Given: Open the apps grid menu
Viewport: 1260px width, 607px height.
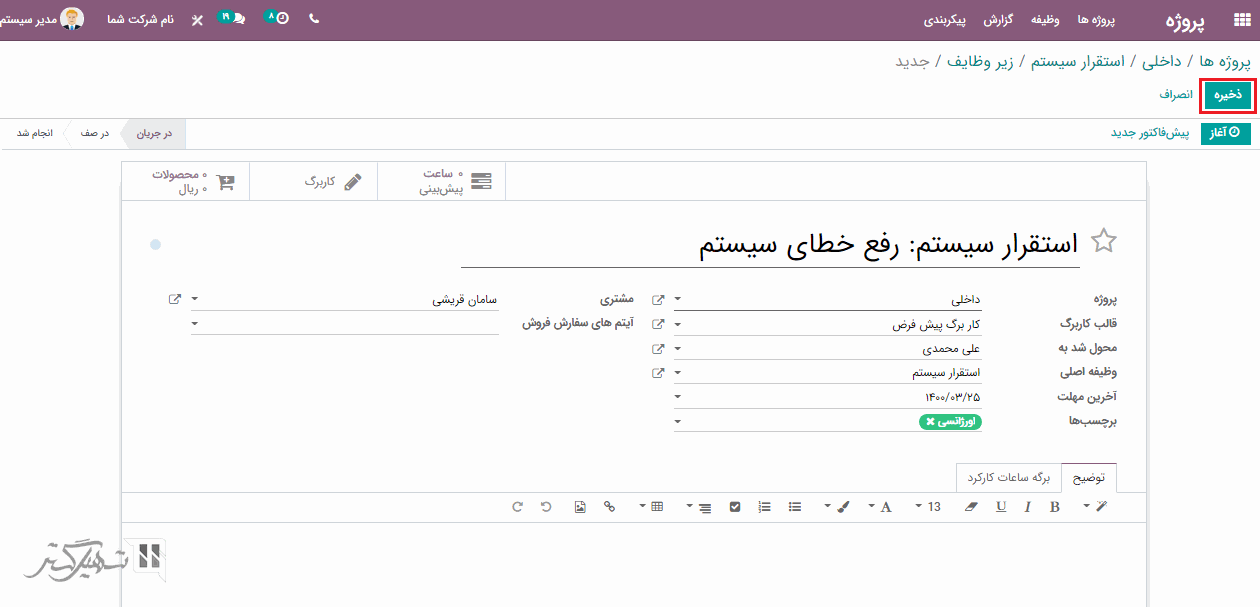Looking at the screenshot, I should [x=1227, y=19].
